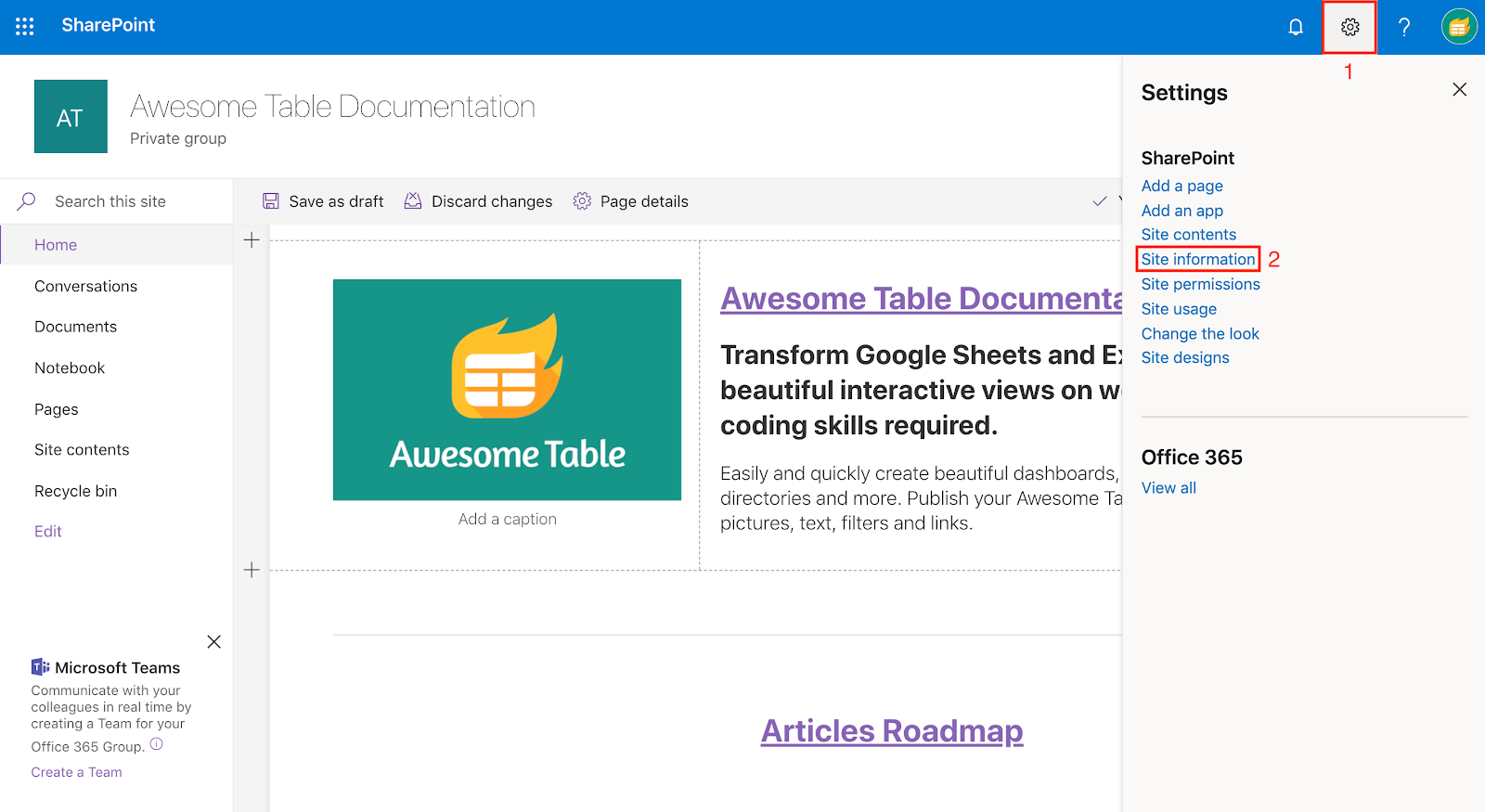
Task: Click Edit link in the left navigation
Action: [x=48, y=532]
